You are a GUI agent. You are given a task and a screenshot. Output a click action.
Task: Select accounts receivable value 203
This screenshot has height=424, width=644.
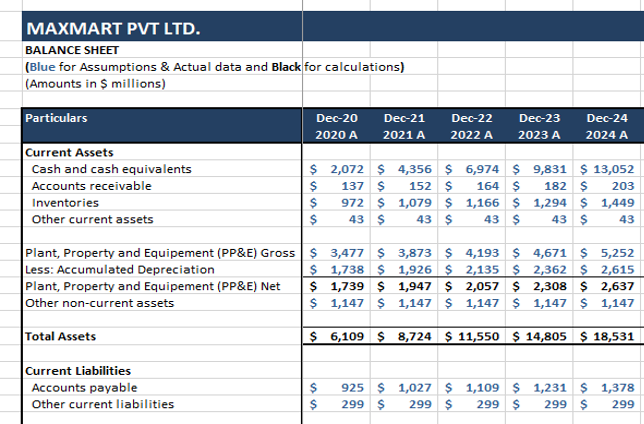point(623,186)
